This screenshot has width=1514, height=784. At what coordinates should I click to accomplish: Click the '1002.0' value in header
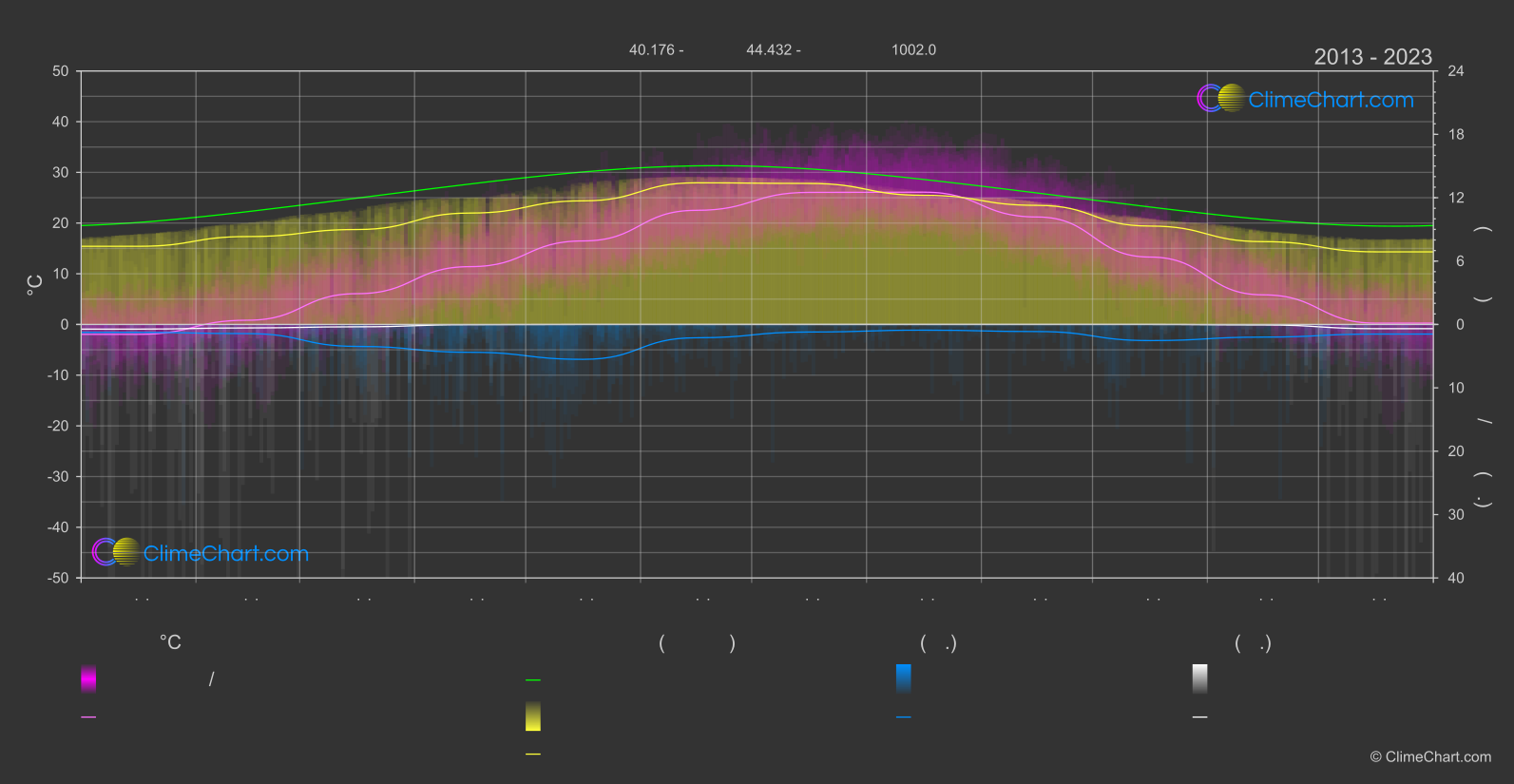point(913,49)
